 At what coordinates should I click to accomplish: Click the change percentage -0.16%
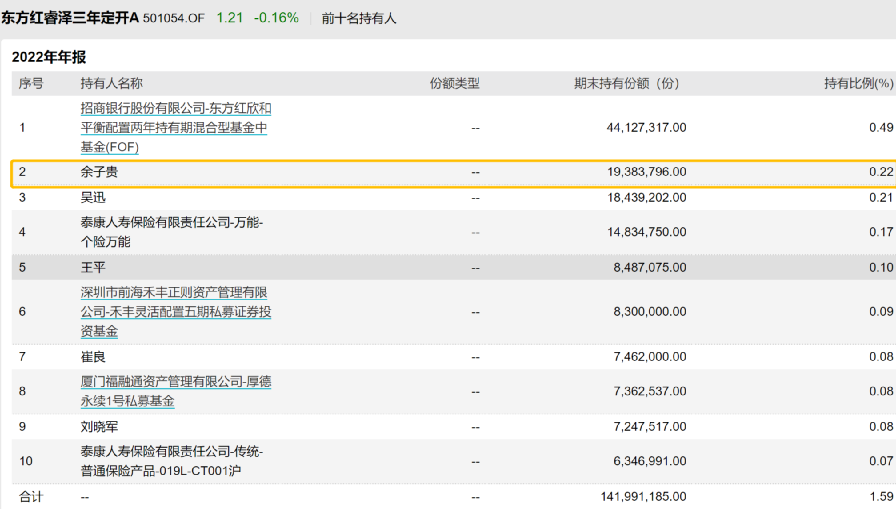(x=276, y=18)
